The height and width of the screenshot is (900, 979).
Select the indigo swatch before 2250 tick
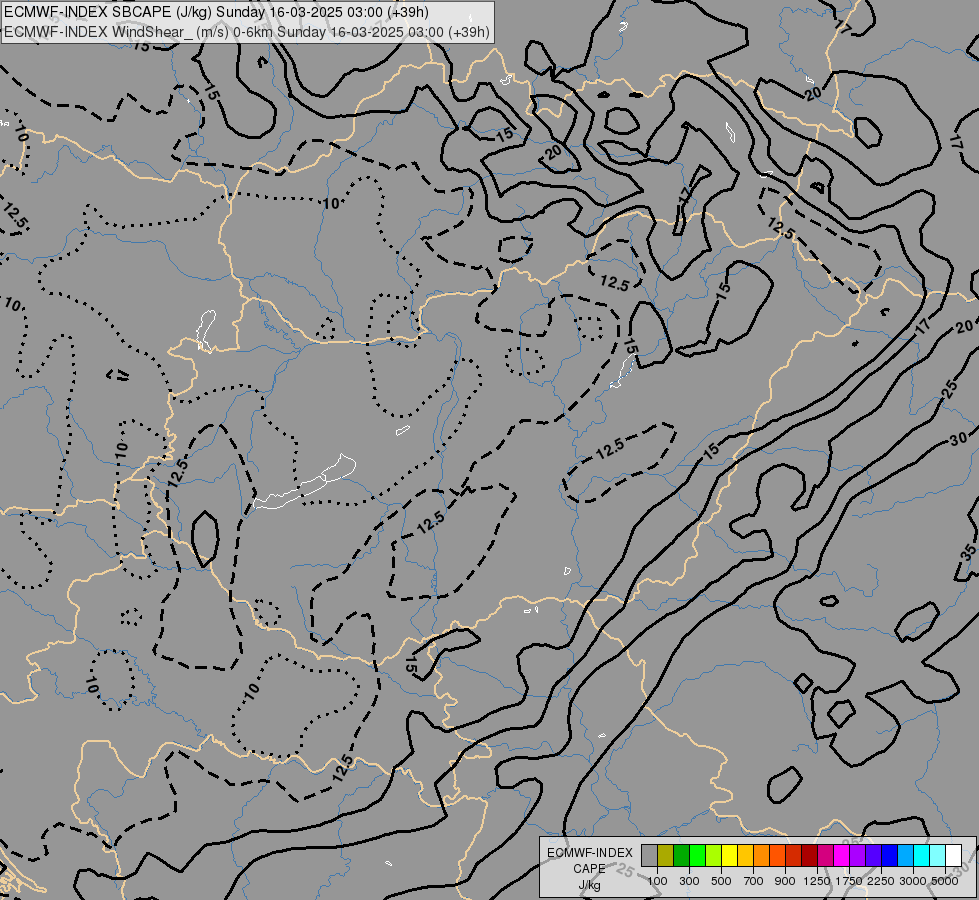pyautogui.click(x=873, y=856)
